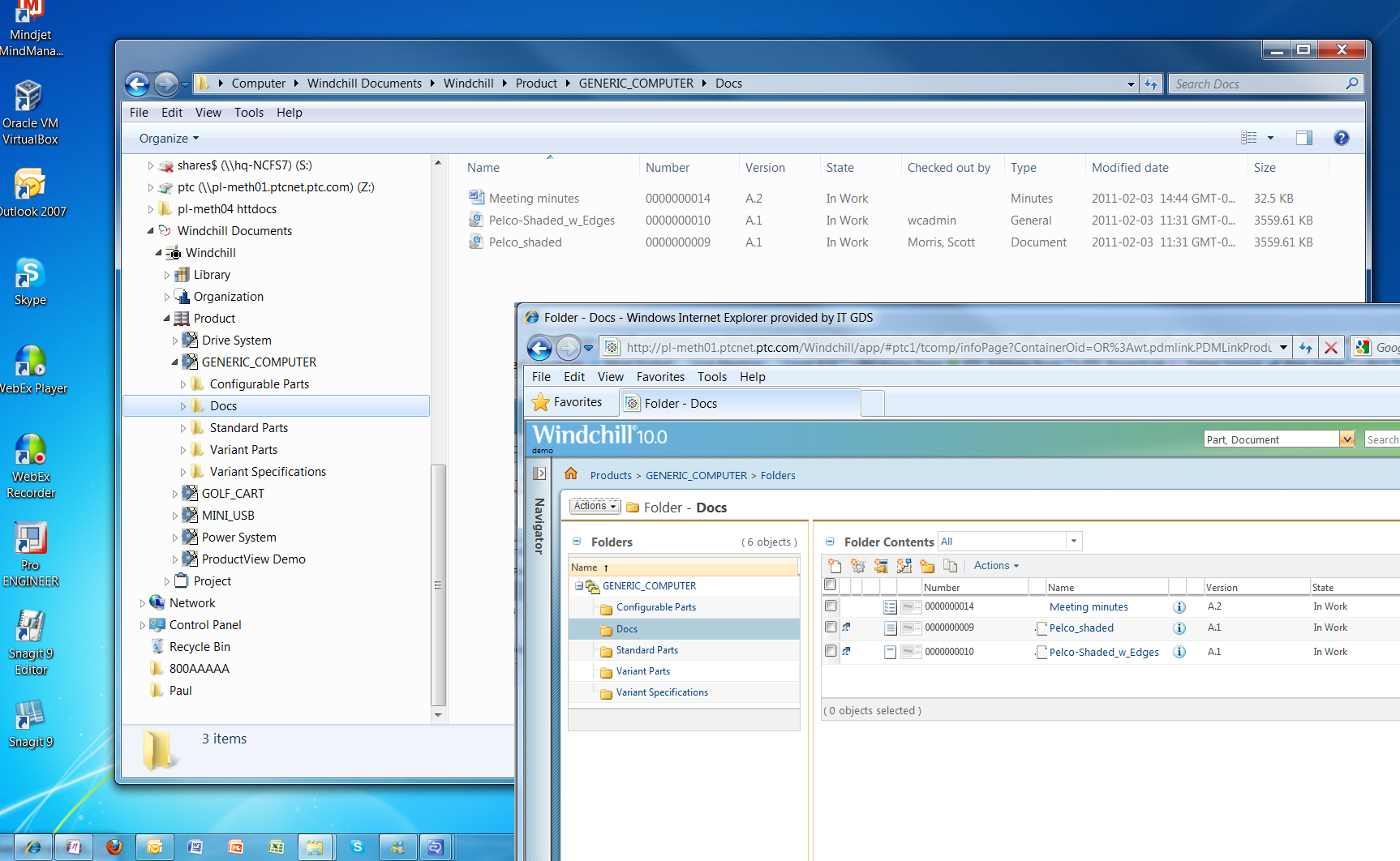Select Recycle Bin in Explorer tree
1400x861 pixels.
(200, 647)
